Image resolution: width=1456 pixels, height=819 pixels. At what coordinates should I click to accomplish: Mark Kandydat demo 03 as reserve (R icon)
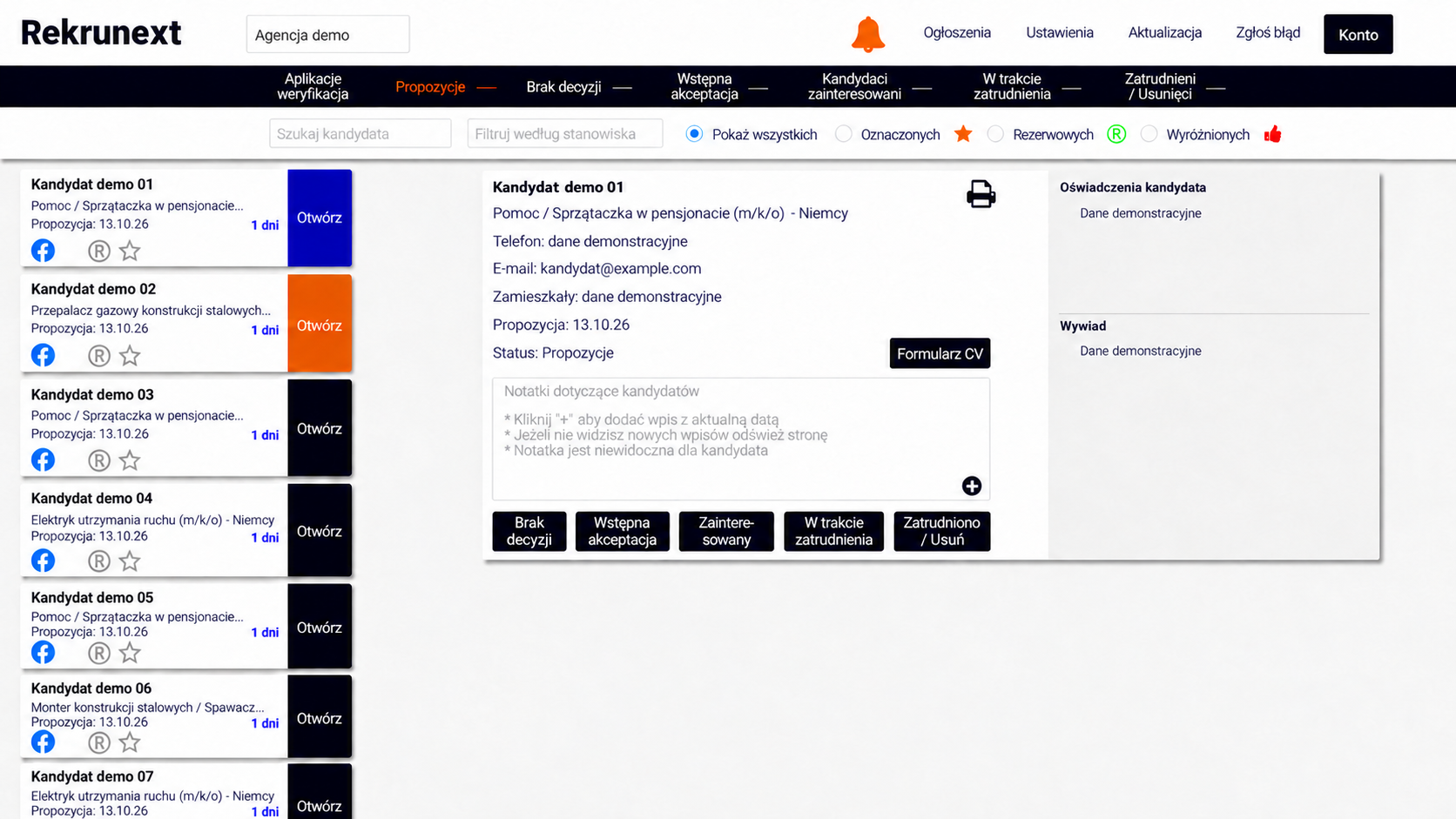[99, 460]
